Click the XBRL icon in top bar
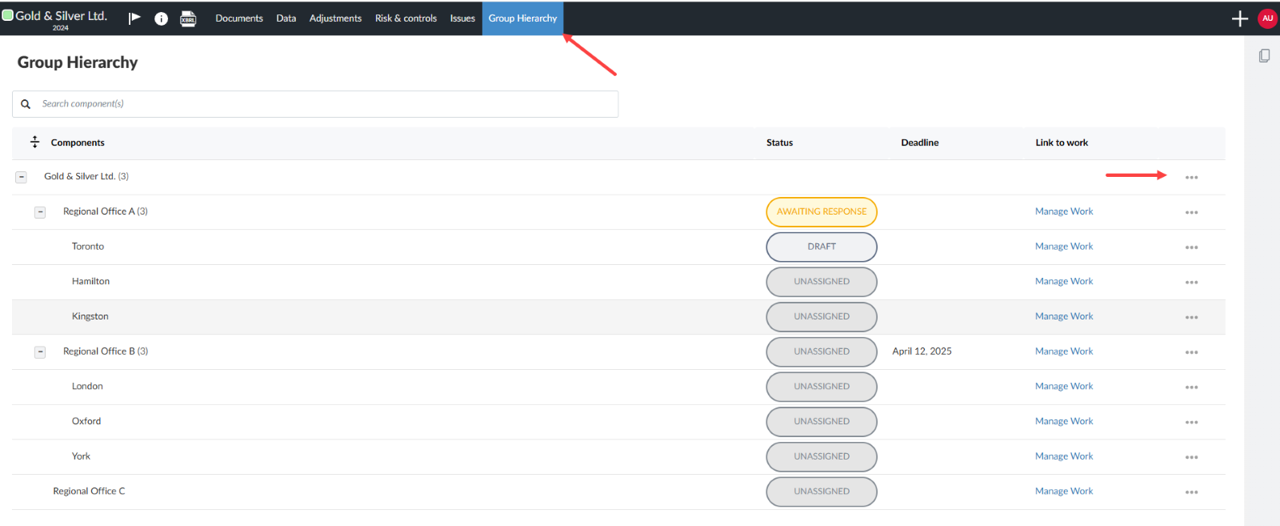The height and width of the screenshot is (526, 1280). 188,18
